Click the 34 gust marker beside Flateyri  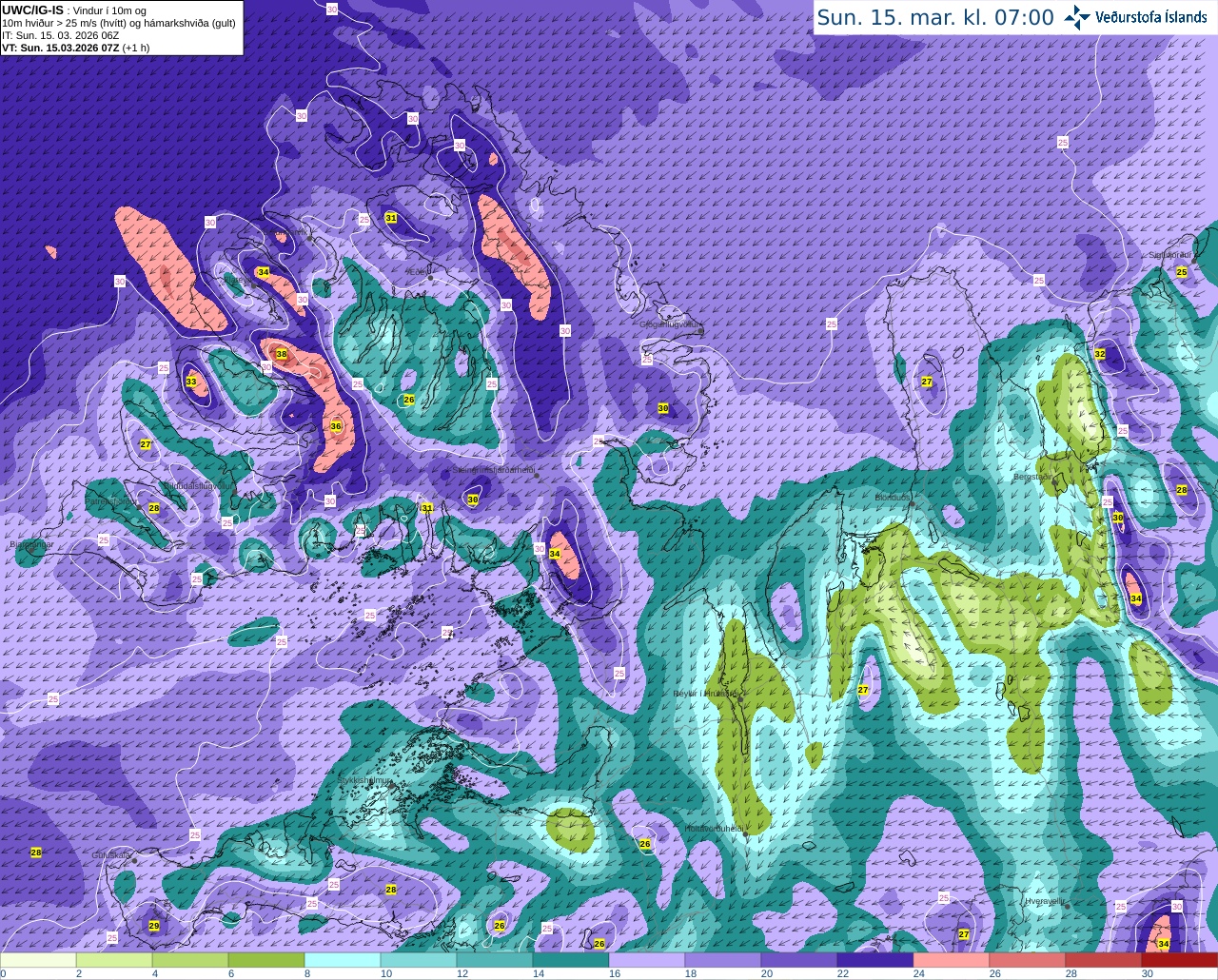[x=263, y=272]
